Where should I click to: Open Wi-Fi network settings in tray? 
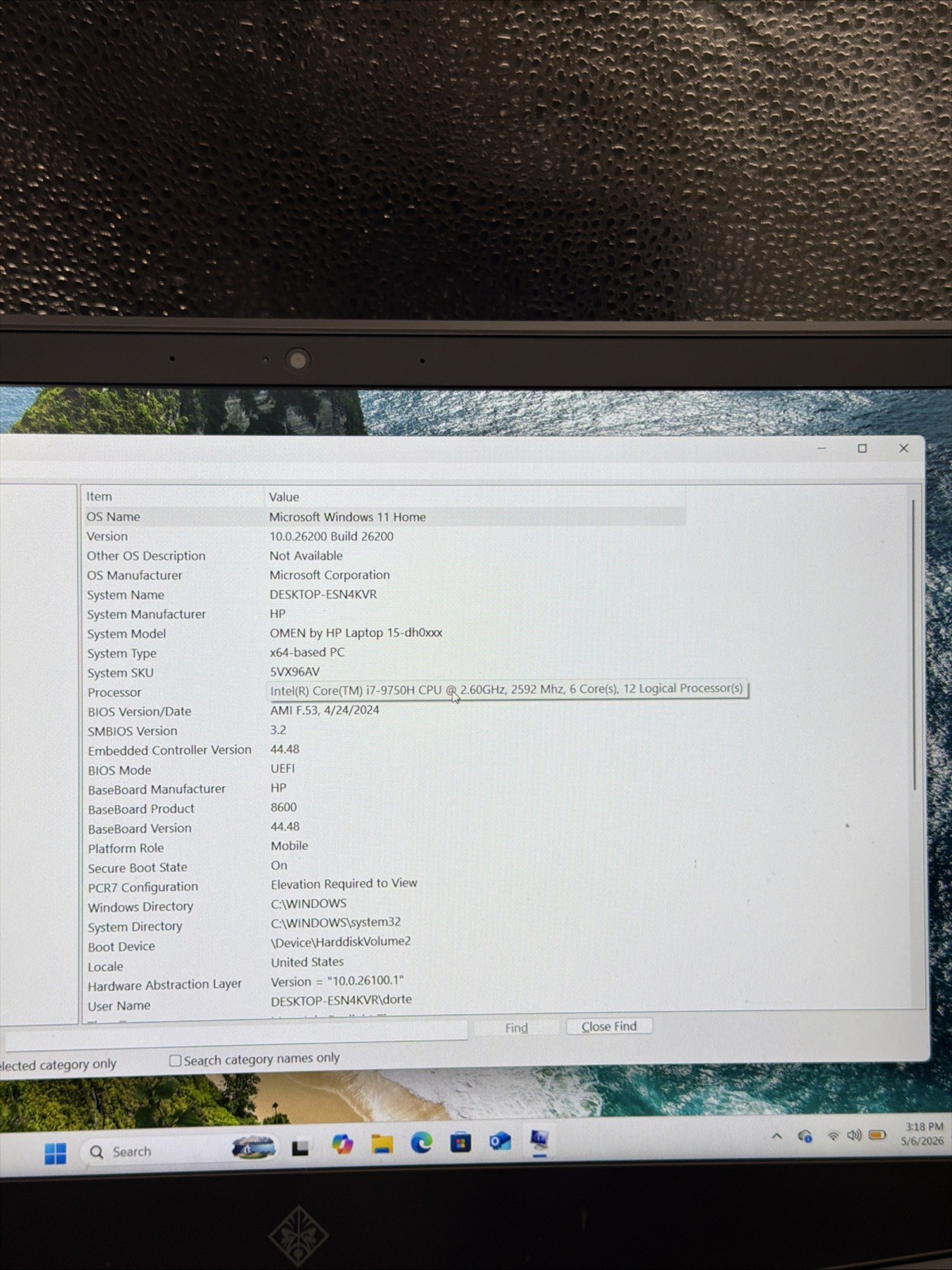tap(833, 1136)
